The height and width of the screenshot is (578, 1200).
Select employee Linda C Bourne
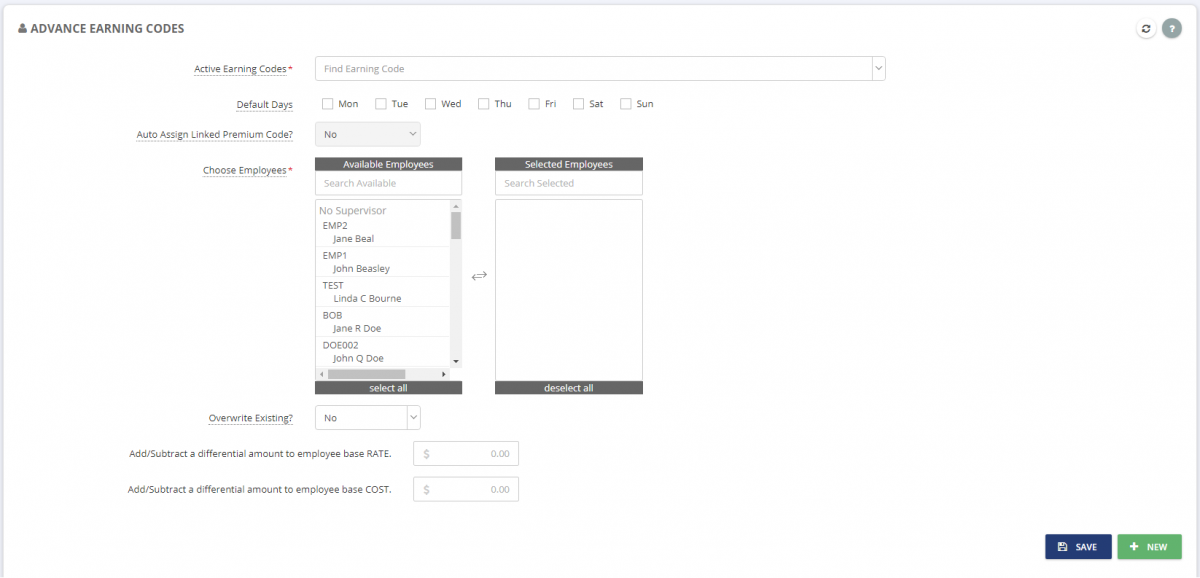[x=367, y=298]
